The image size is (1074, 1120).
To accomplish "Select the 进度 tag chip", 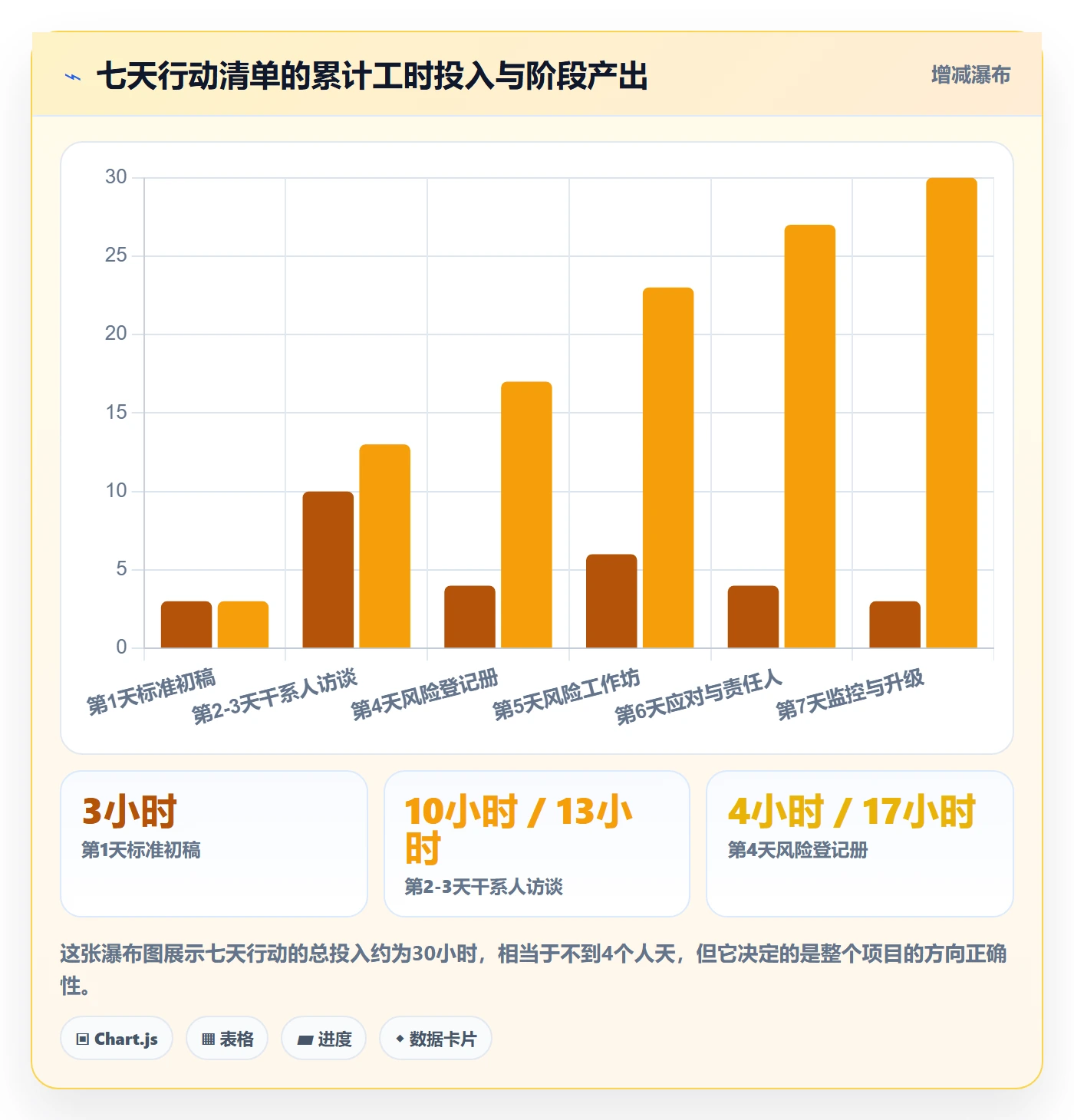I will tap(324, 1039).
